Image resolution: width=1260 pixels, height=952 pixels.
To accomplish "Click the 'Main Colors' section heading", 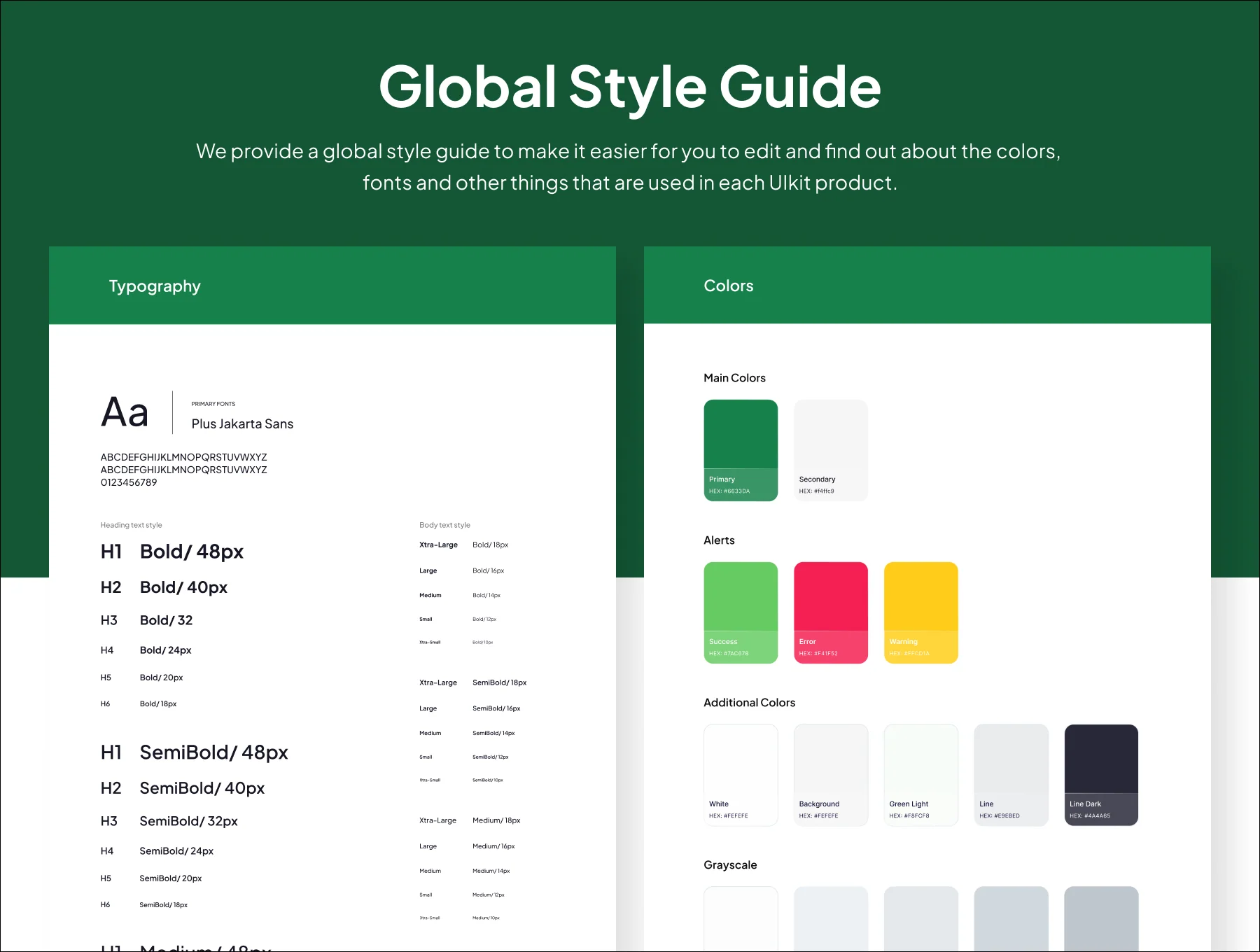I will (734, 378).
